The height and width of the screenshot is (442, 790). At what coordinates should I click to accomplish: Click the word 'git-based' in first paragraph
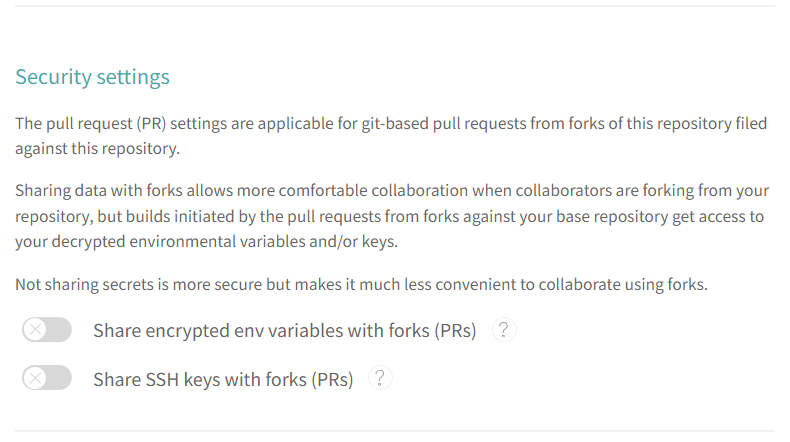pos(395,123)
